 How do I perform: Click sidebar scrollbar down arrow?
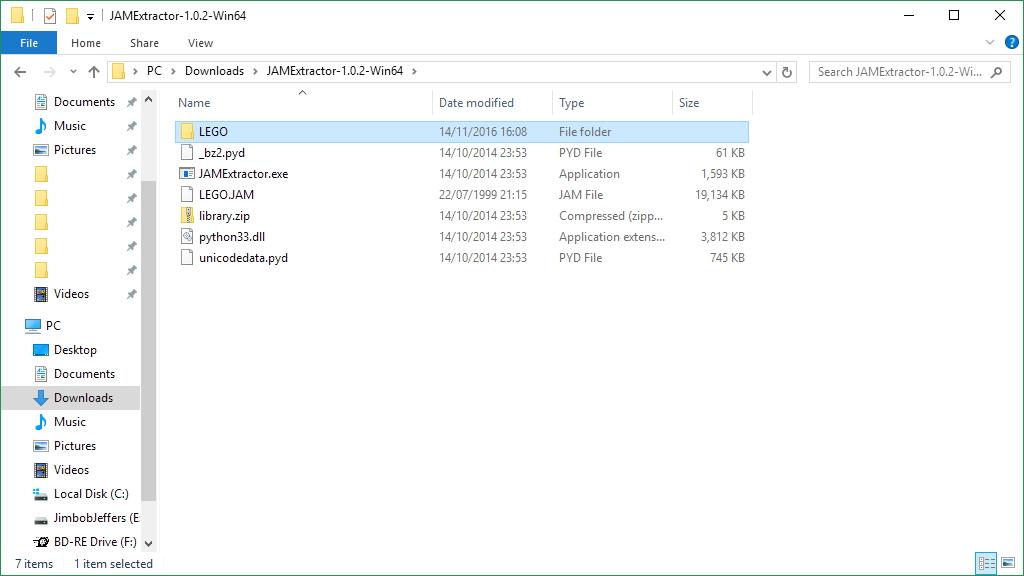pos(149,543)
